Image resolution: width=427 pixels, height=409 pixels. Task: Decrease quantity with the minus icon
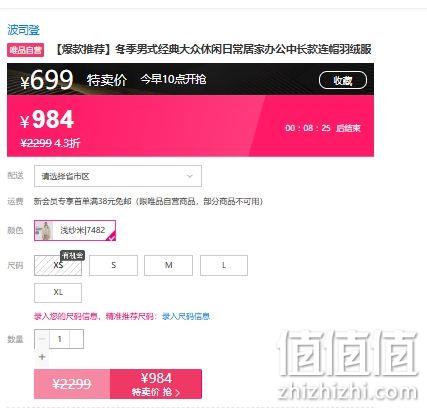click(42, 339)
